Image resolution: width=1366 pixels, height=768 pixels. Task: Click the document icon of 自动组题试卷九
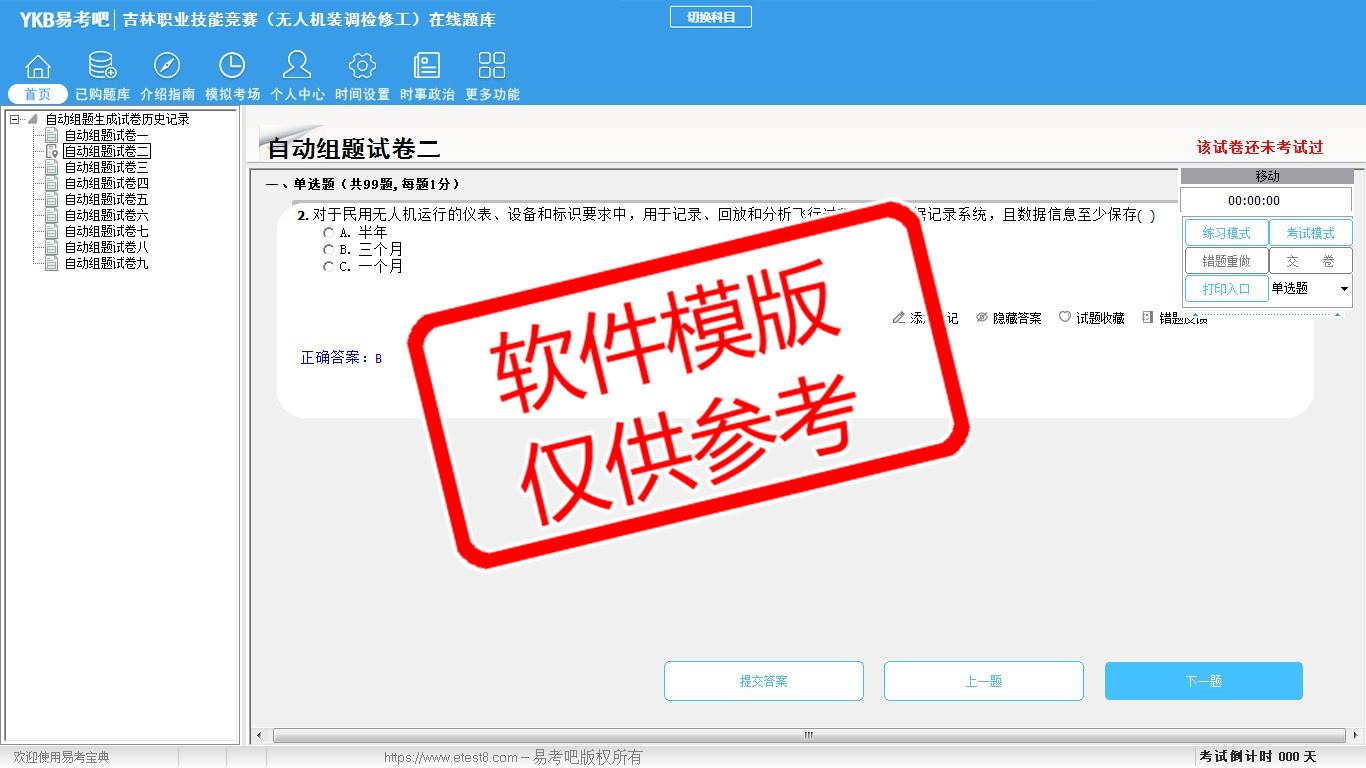click(52, 263)
